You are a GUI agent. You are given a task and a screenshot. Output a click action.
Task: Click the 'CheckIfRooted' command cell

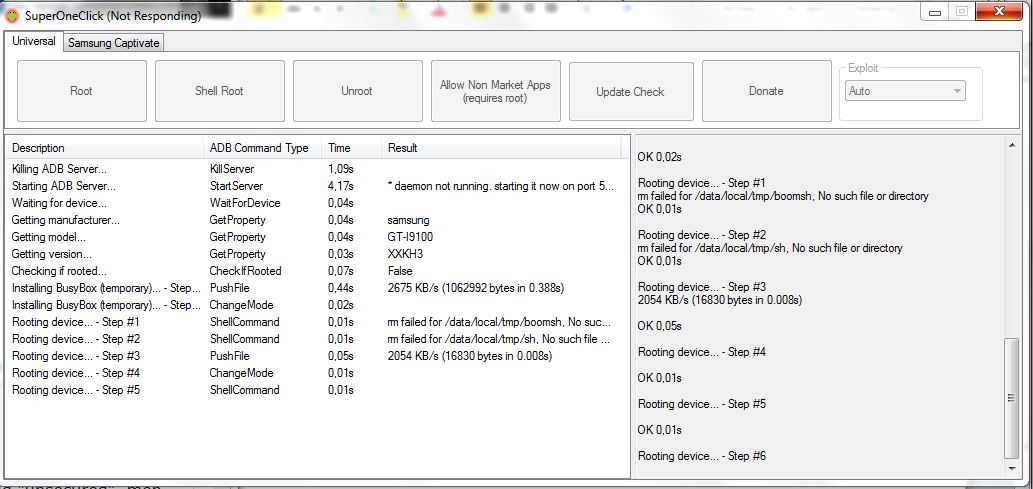click(245, 271)
